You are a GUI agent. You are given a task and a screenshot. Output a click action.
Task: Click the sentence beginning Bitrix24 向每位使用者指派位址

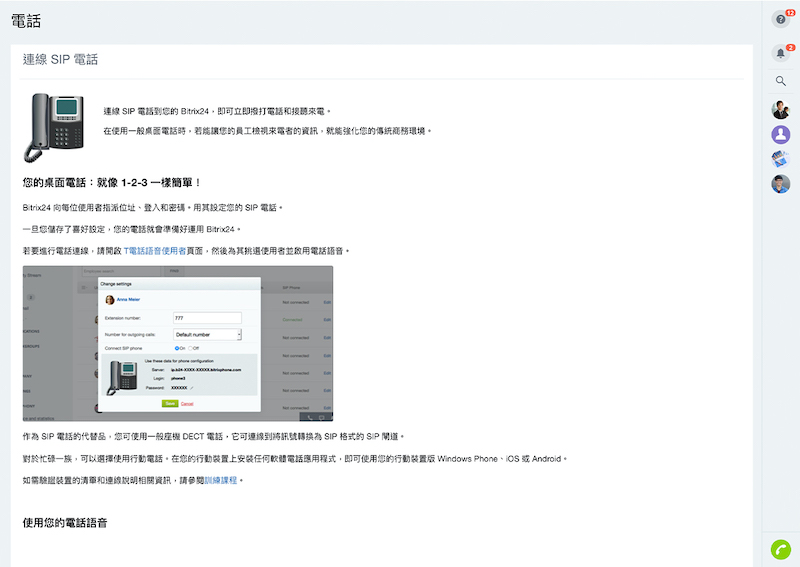[x=153, y=207]
